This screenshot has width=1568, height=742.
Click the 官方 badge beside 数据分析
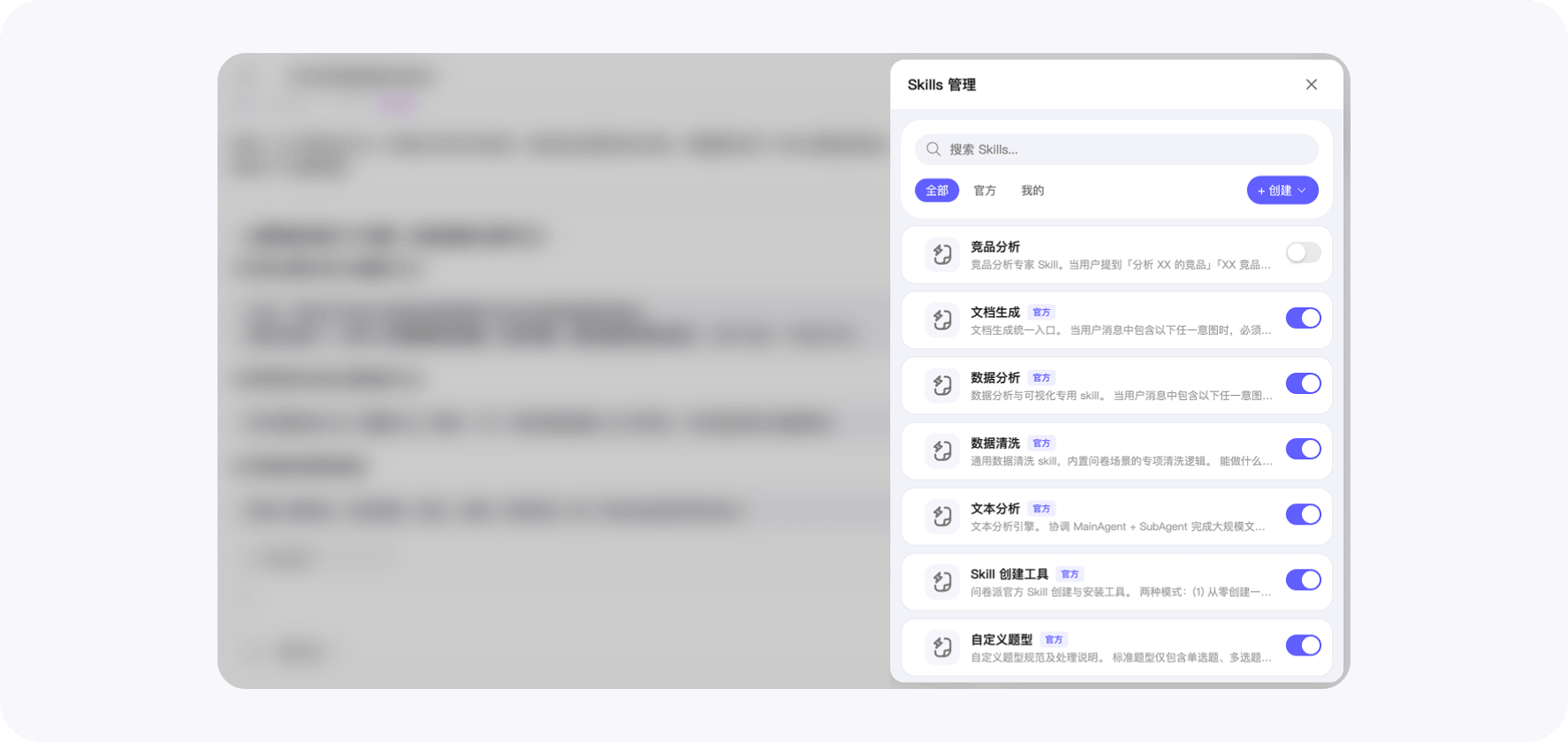point(1042,378)
